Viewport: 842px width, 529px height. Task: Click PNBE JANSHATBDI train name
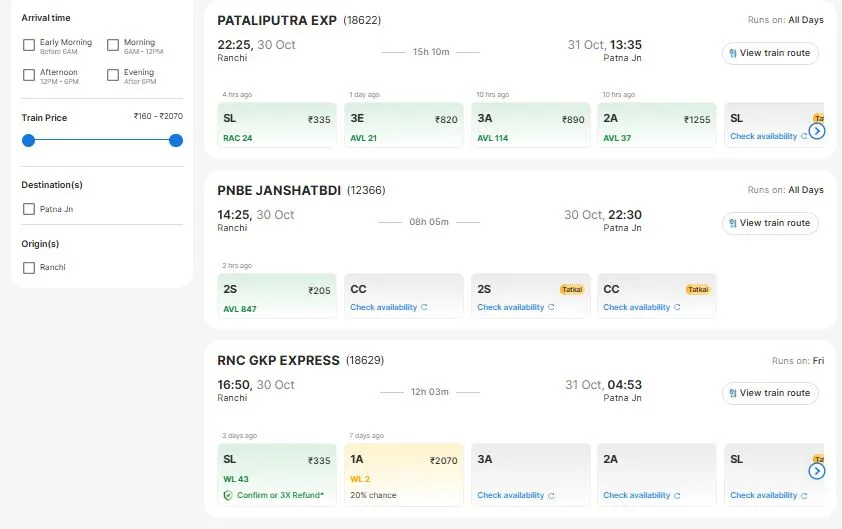279,191
